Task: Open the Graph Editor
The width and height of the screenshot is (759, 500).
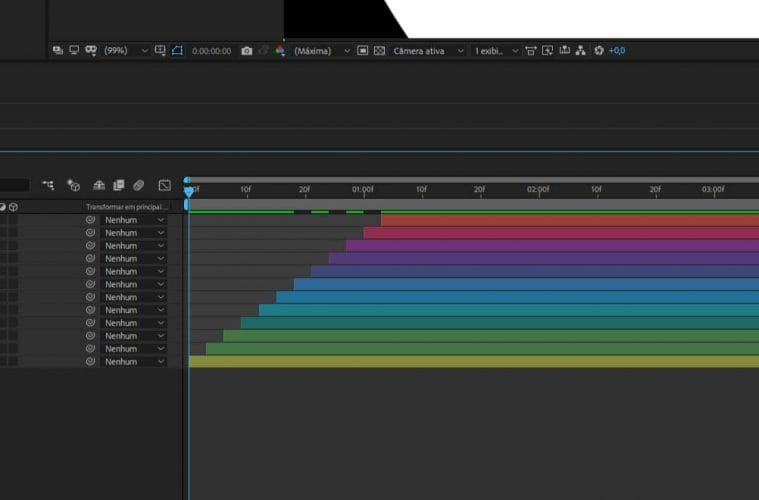Action: pos(164,185)
